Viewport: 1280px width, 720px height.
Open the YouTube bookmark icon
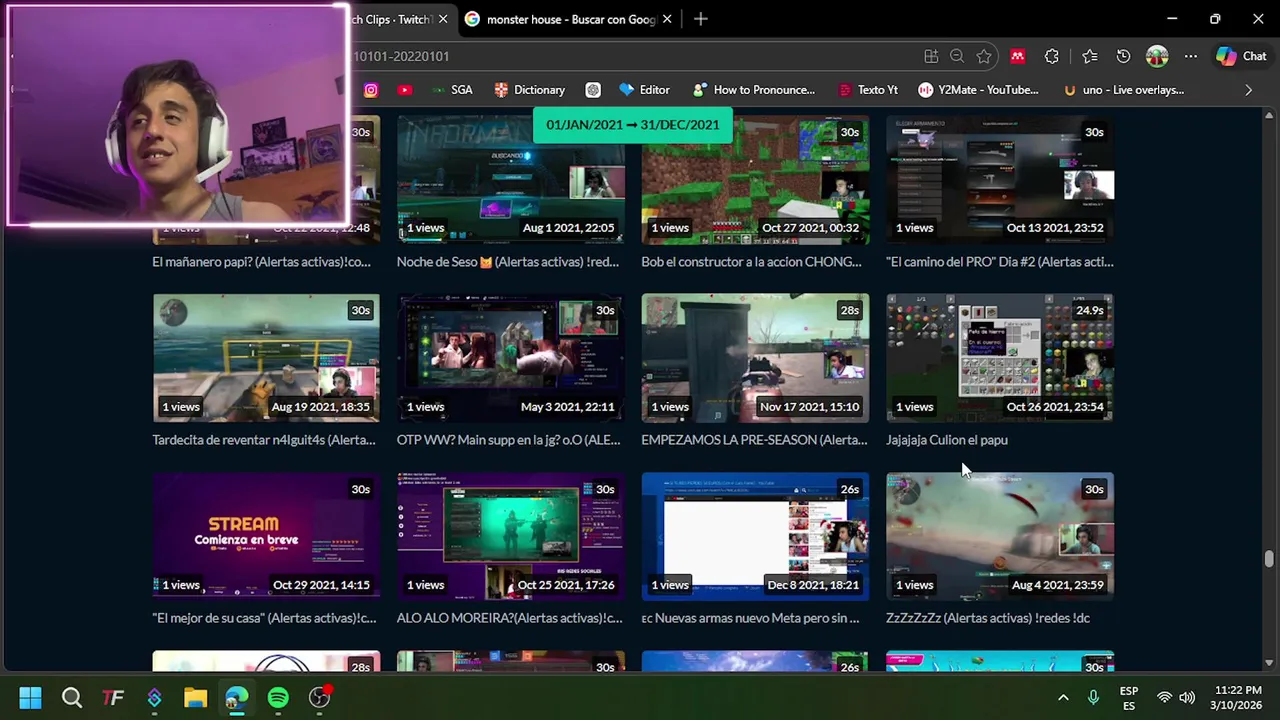click(x=404, y=90)
